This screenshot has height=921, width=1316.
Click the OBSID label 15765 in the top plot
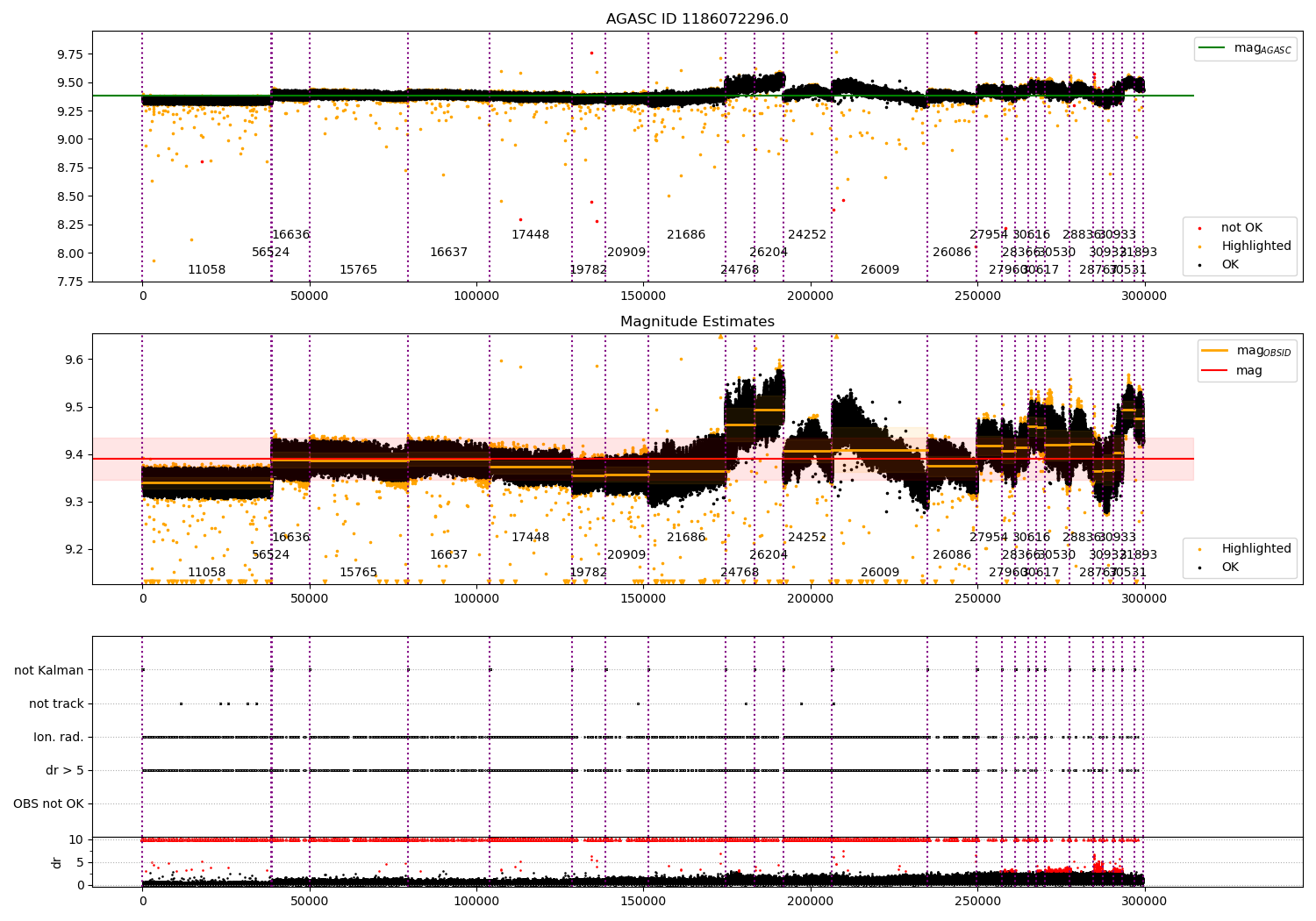tap(358, 270)
